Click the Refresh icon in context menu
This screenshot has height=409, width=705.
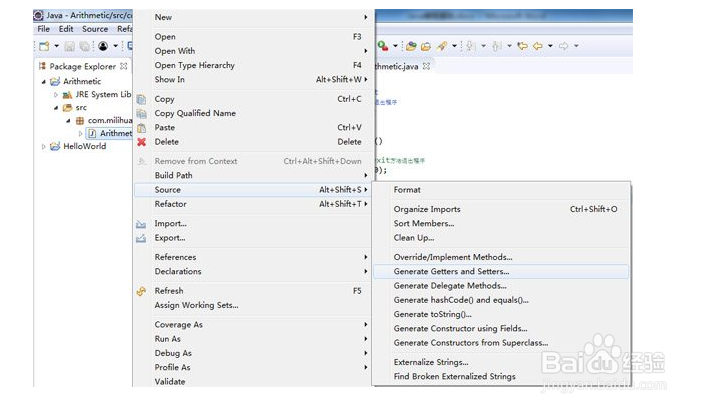click(141, 291)
